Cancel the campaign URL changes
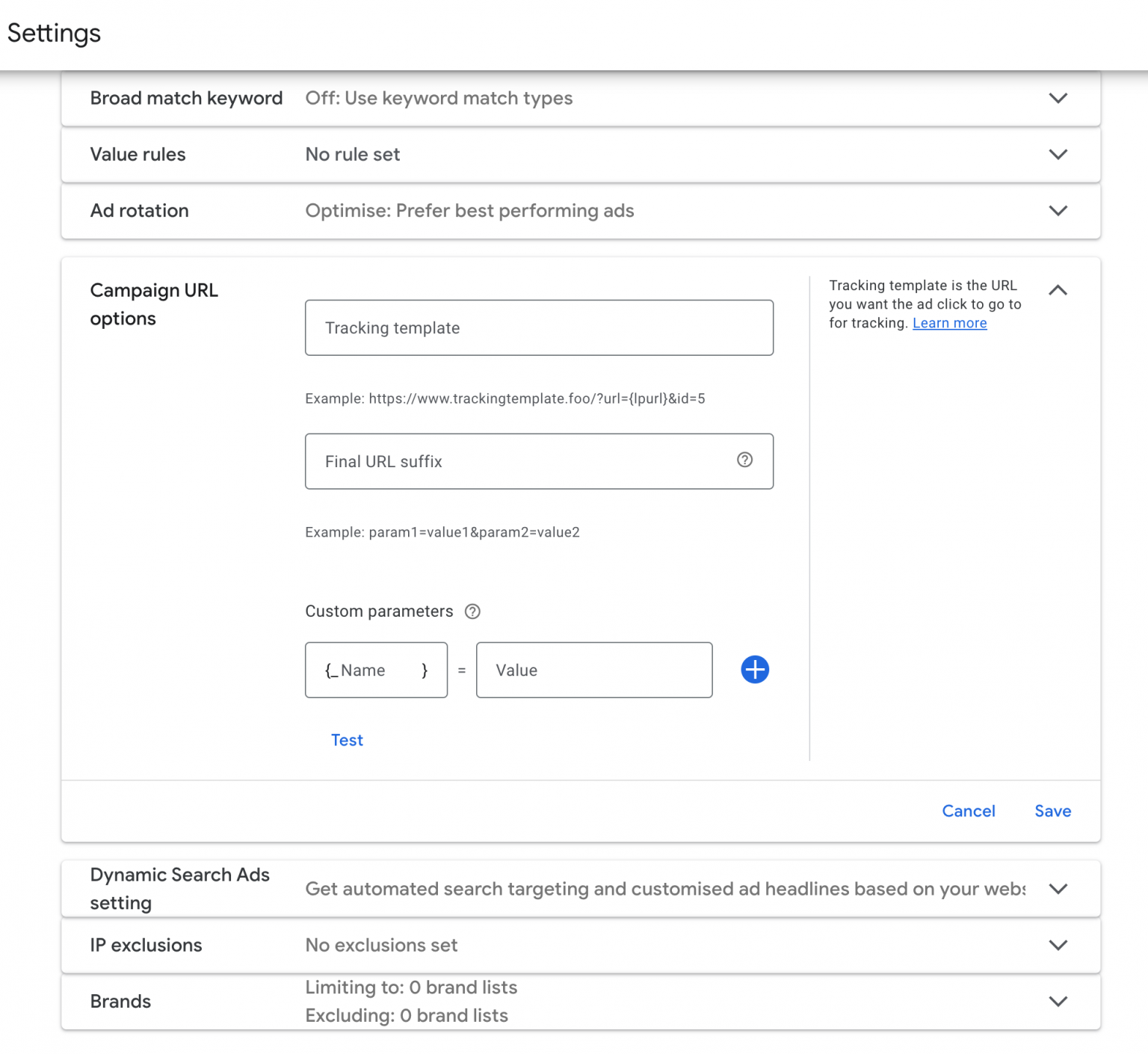The height and width of the screenshot is (1054, 1148). (969, 811)
